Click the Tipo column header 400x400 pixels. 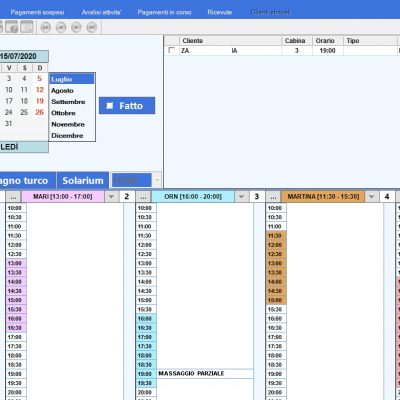[370, 41]
